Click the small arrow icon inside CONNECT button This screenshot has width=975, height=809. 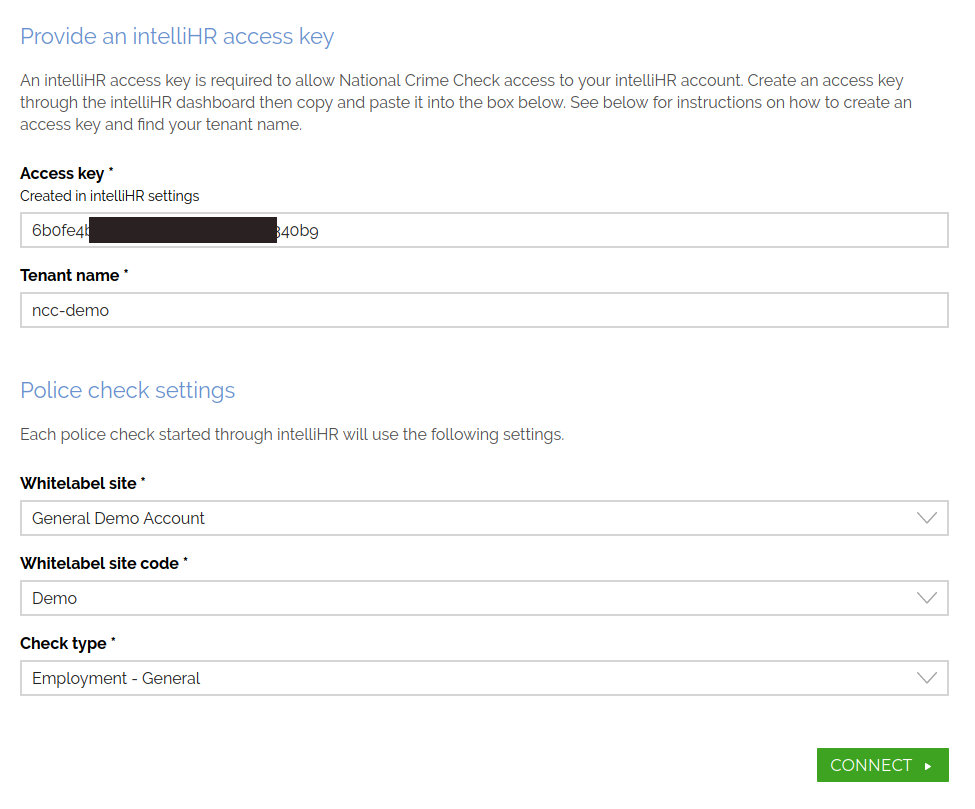pos(928,766)
